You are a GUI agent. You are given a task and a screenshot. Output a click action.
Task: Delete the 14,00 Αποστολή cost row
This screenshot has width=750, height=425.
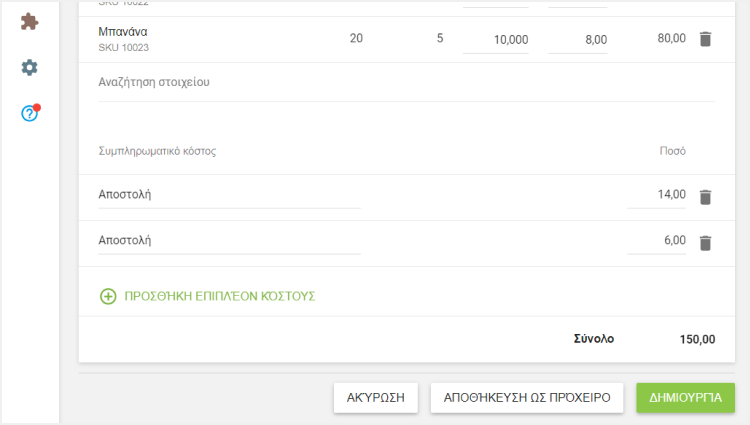pyautogui.click(x=705, y=197)
